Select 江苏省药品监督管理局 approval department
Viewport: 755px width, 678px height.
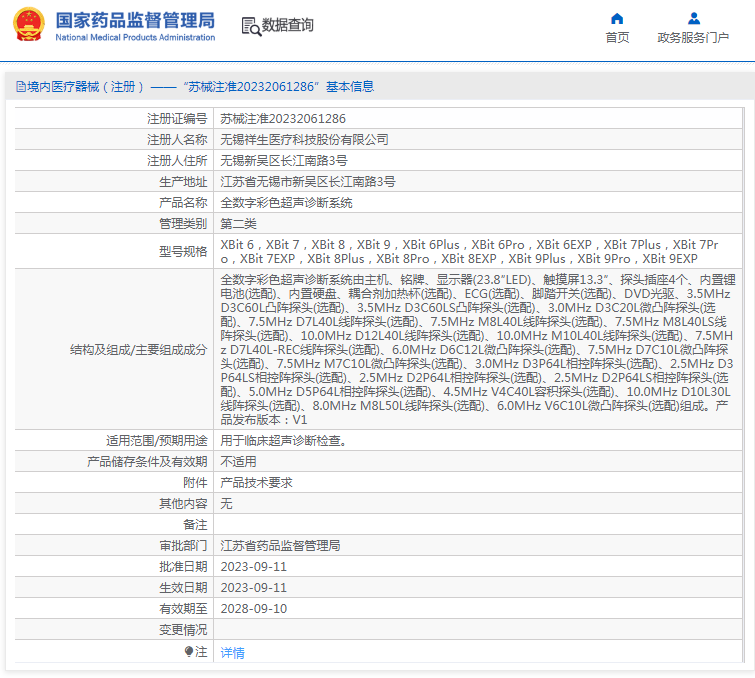(x=280, y=546)
